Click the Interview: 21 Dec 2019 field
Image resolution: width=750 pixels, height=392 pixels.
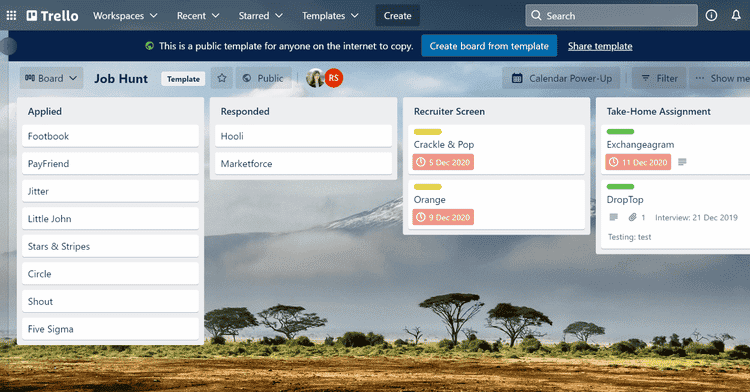pos(696,218)
